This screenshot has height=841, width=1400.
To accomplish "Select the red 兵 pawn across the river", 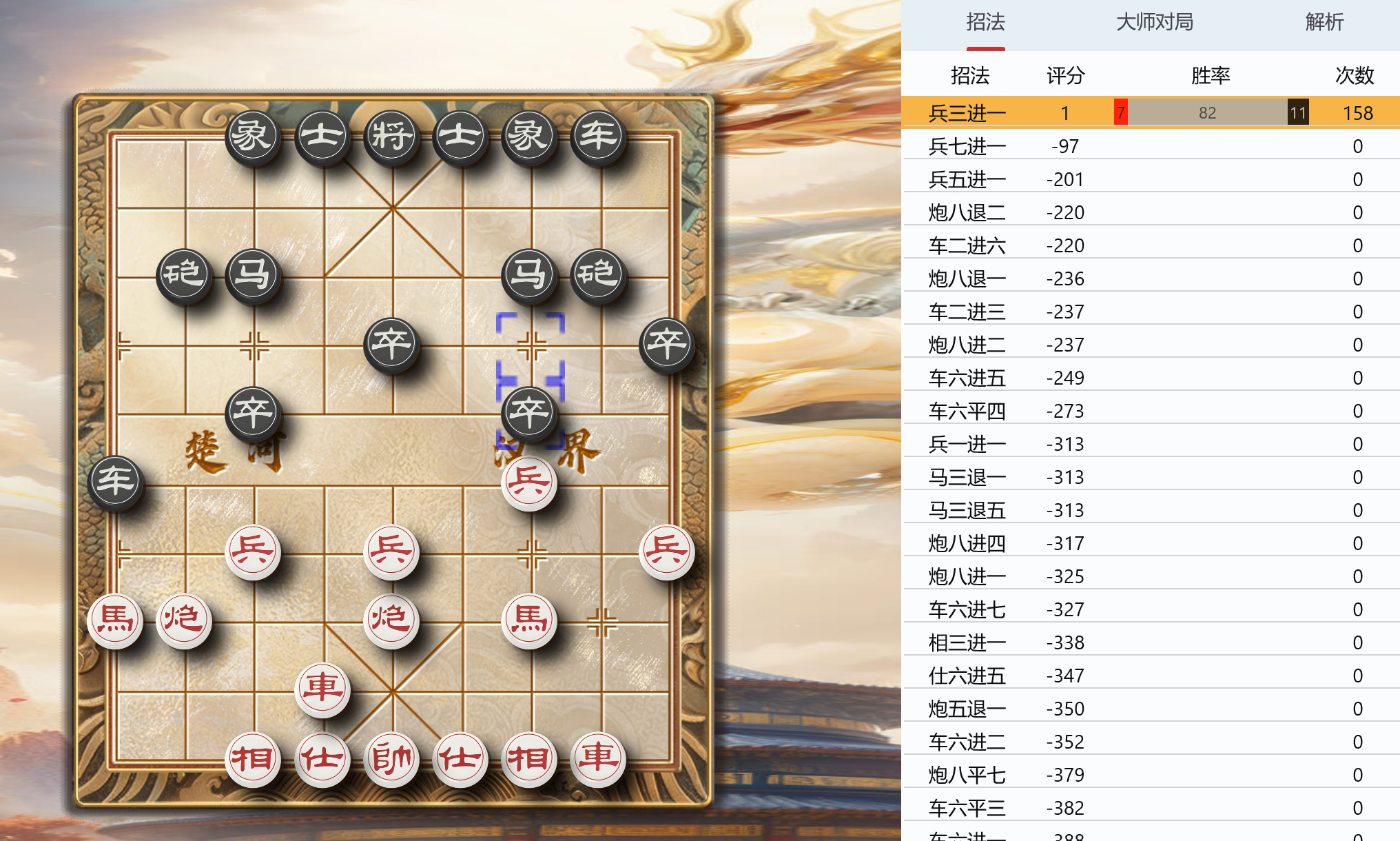I will (x=529, y=481).
